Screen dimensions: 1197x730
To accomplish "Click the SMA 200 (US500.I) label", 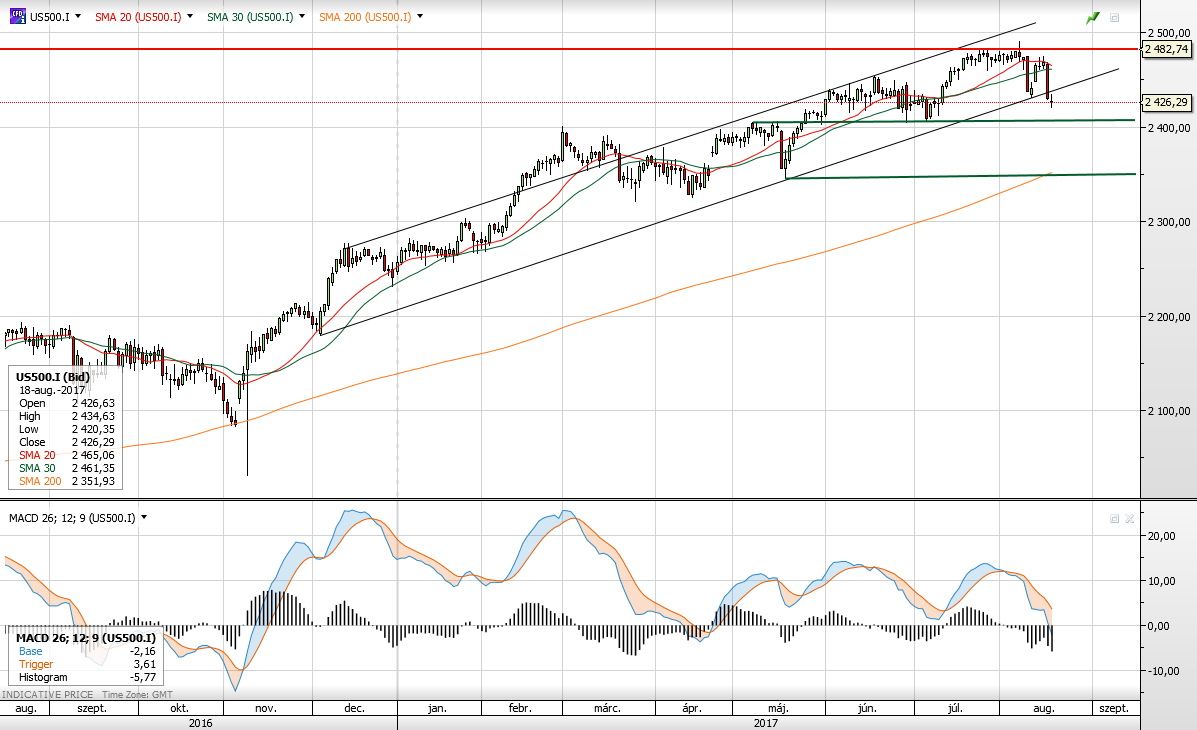I will coord(365,17).
